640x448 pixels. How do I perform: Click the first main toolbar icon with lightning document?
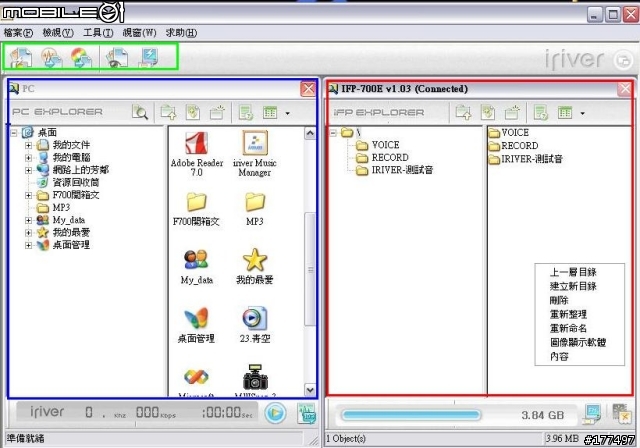[21, 57]
